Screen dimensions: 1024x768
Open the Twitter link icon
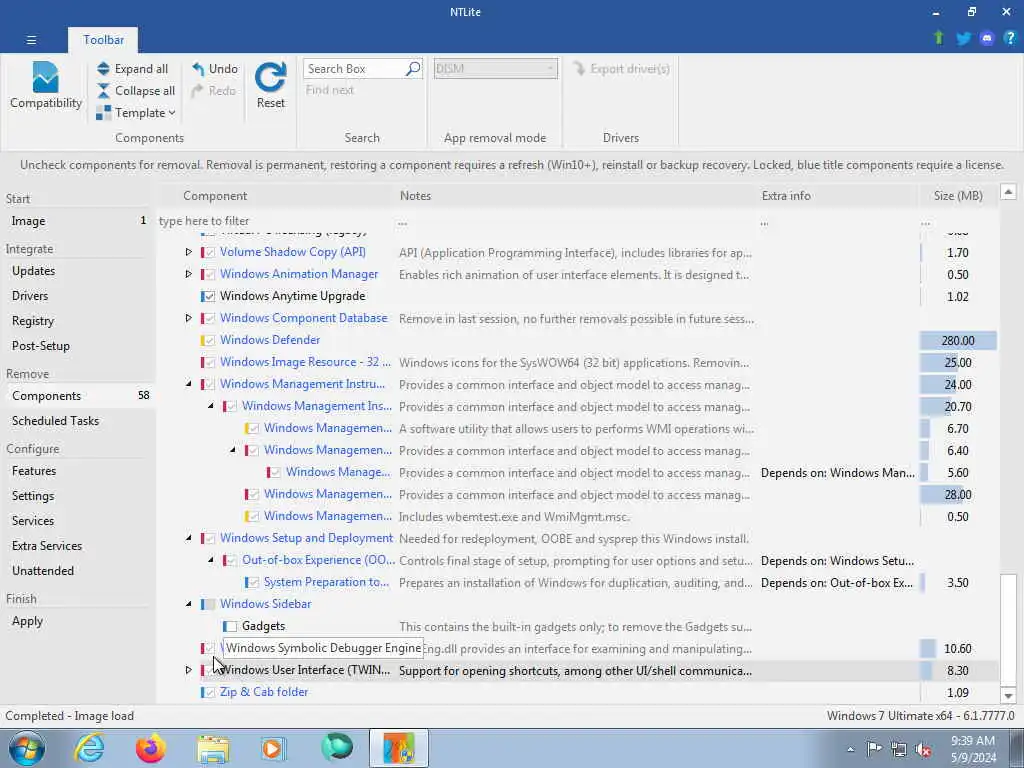[x=963, y=39]
